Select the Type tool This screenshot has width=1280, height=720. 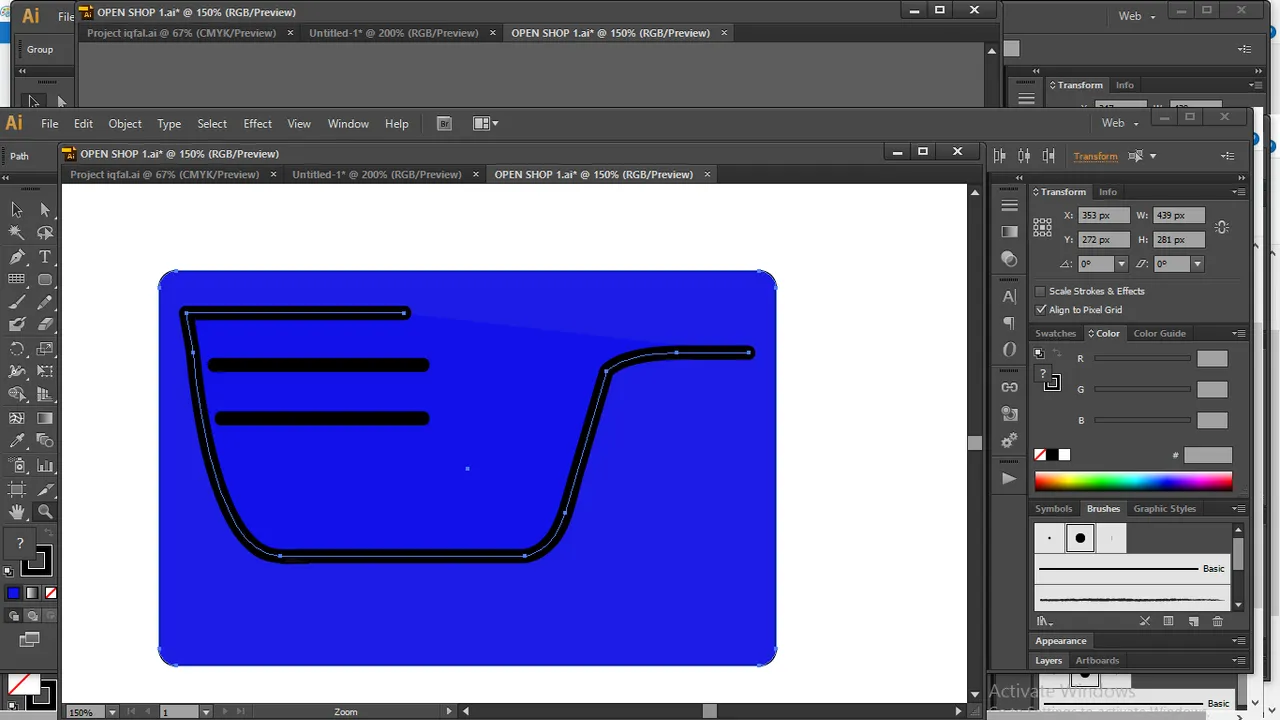45,256
